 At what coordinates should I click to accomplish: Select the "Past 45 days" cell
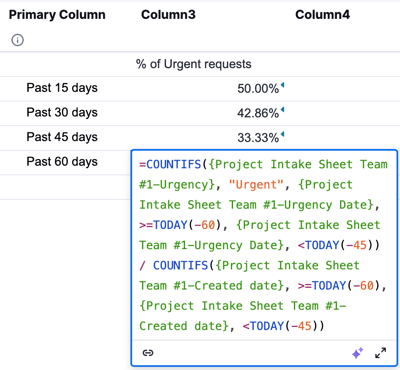62,137
